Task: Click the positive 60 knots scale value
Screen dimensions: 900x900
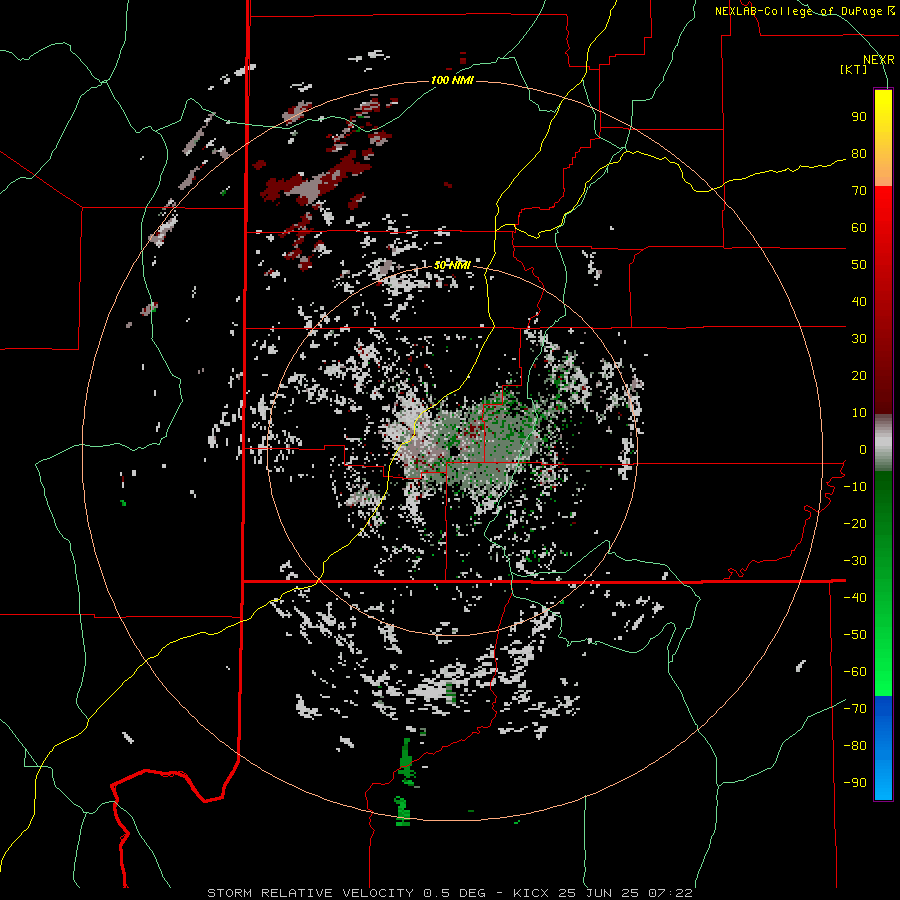Action: [x=859, y=228]
